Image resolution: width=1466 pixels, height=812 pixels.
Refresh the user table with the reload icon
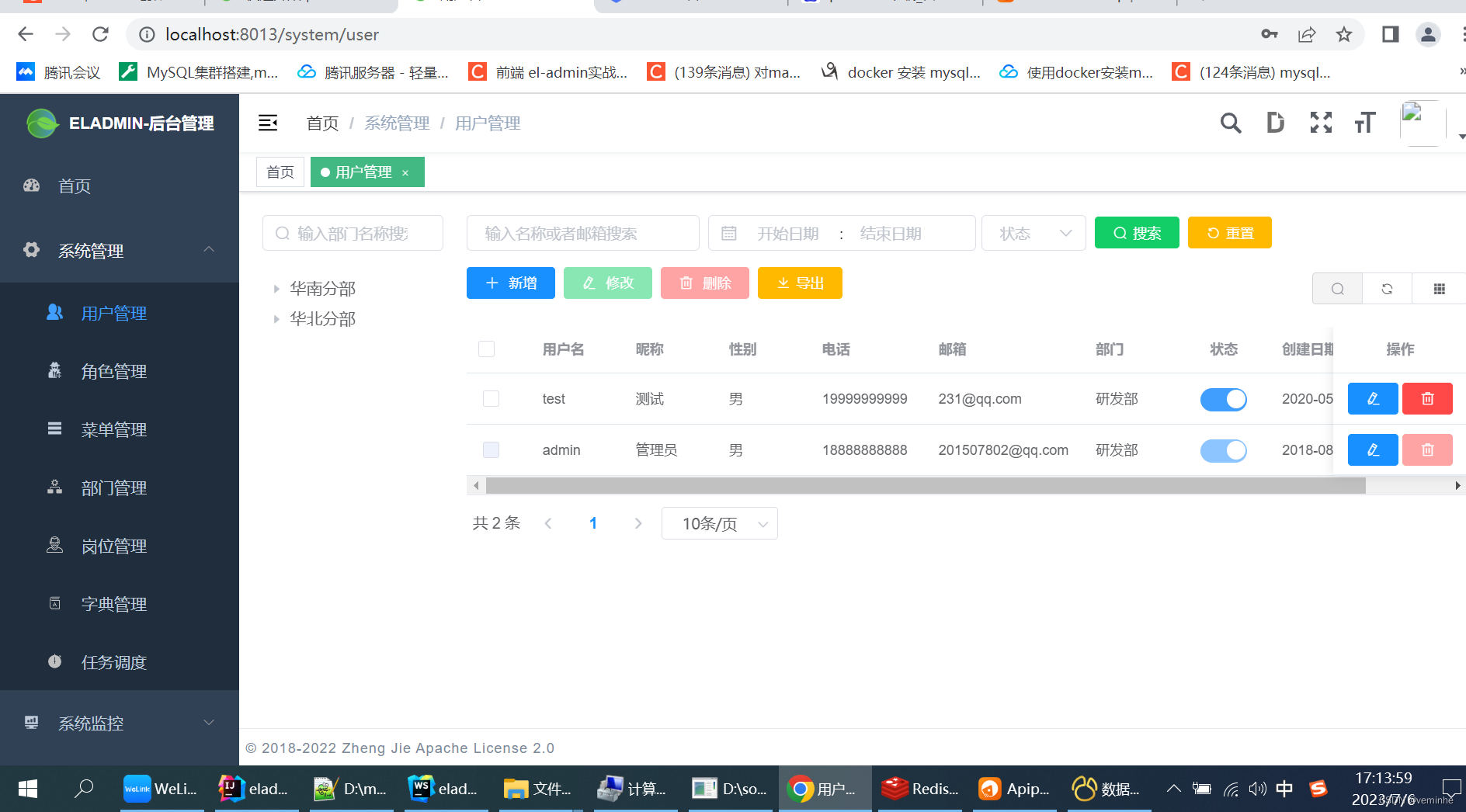point(1387,288)
